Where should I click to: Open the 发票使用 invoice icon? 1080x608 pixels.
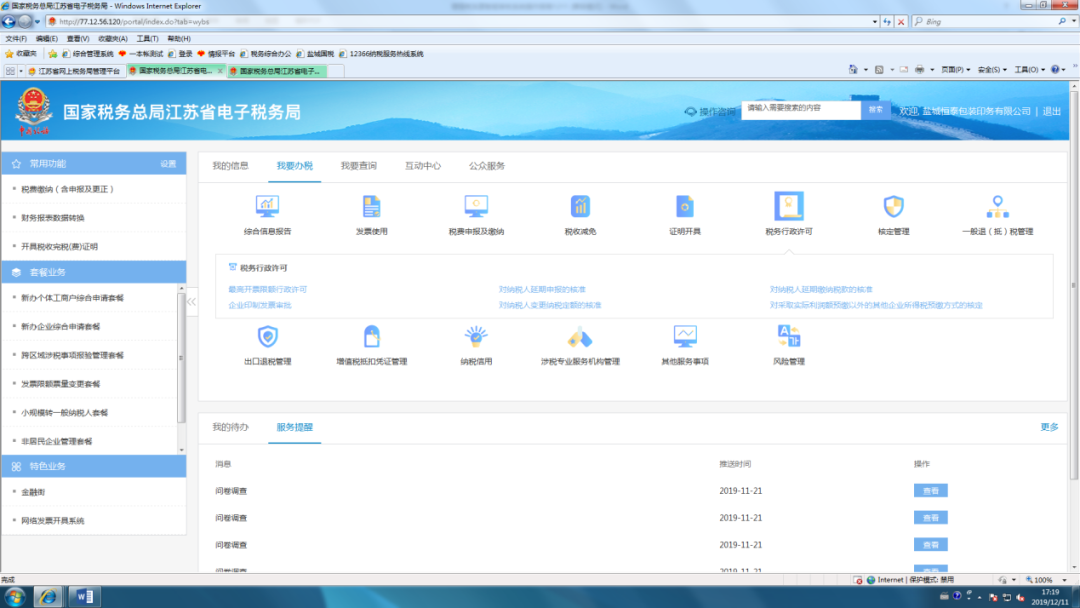371,206
